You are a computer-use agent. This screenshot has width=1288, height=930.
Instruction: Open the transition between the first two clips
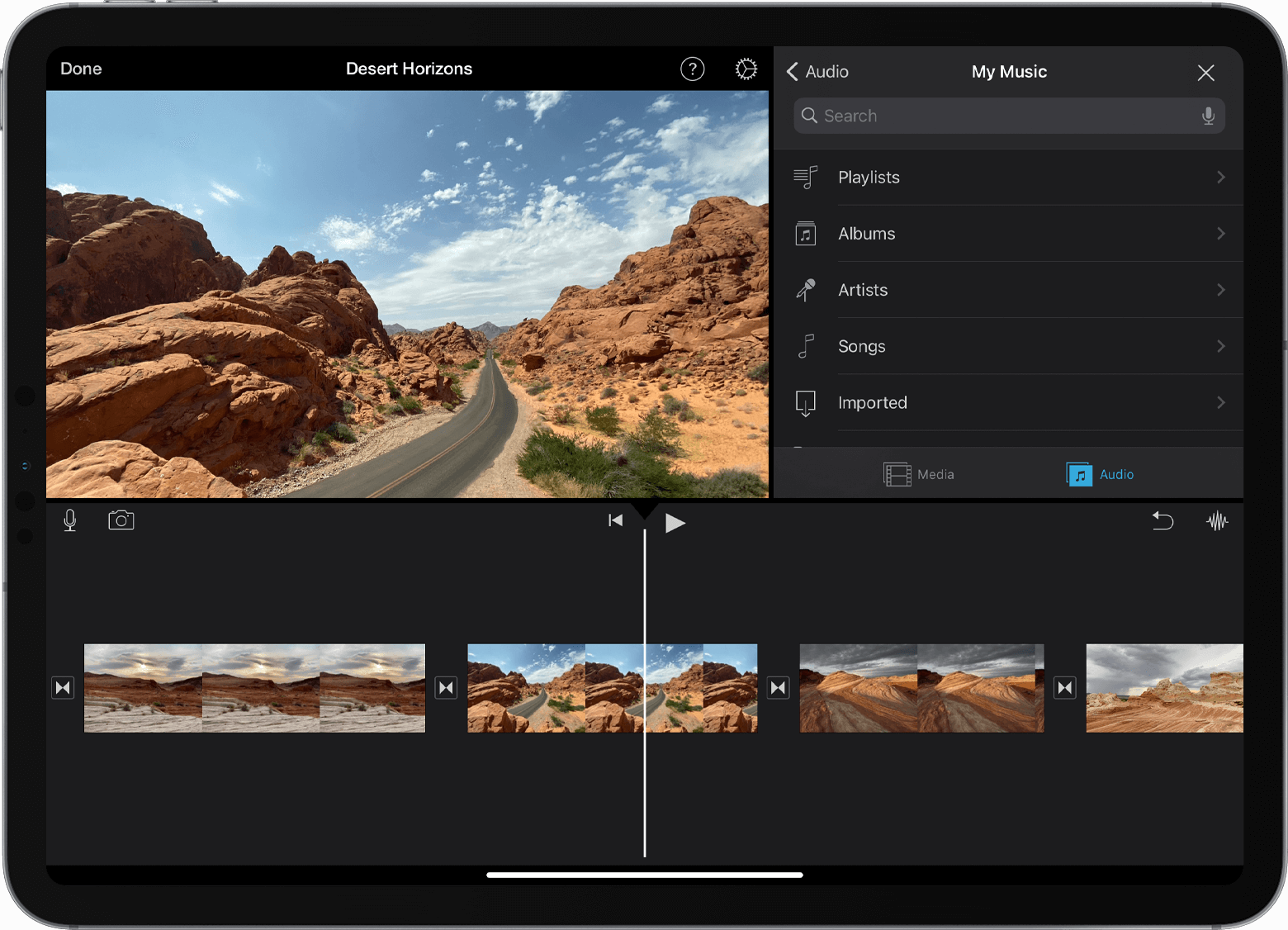[446, 687]
